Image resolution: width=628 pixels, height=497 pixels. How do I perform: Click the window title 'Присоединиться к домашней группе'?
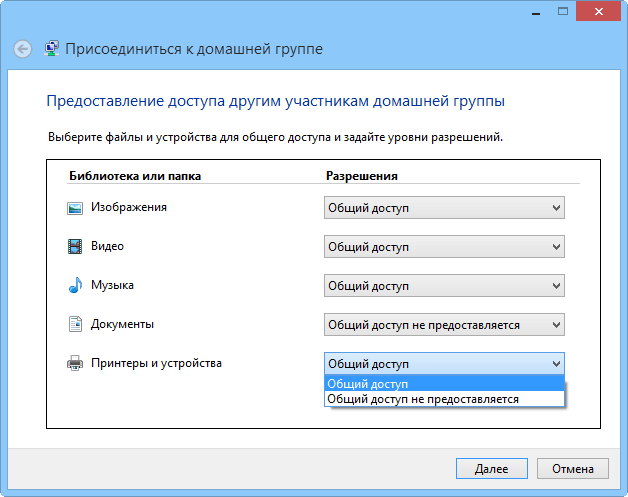194,49
